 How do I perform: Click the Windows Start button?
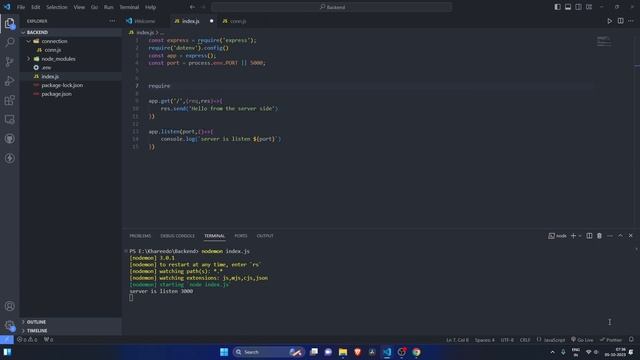[224, 352]
